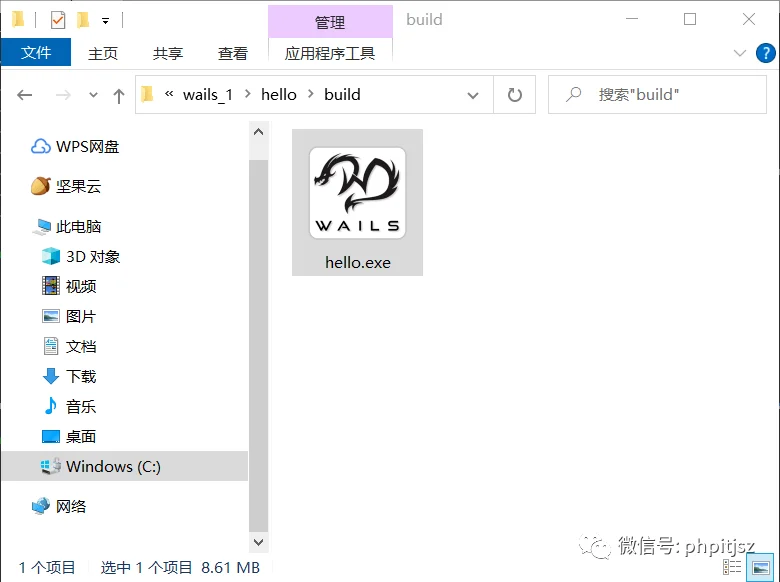The height and width of the screenshot is (582, 780).
Task: Show hidden path segments via « chevron
Action: pos(169,94)
